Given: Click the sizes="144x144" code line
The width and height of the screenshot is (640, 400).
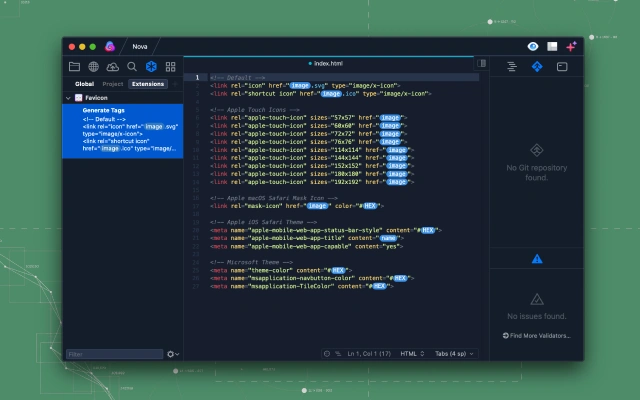Looking at the screenshot, I should pos(312,158).
